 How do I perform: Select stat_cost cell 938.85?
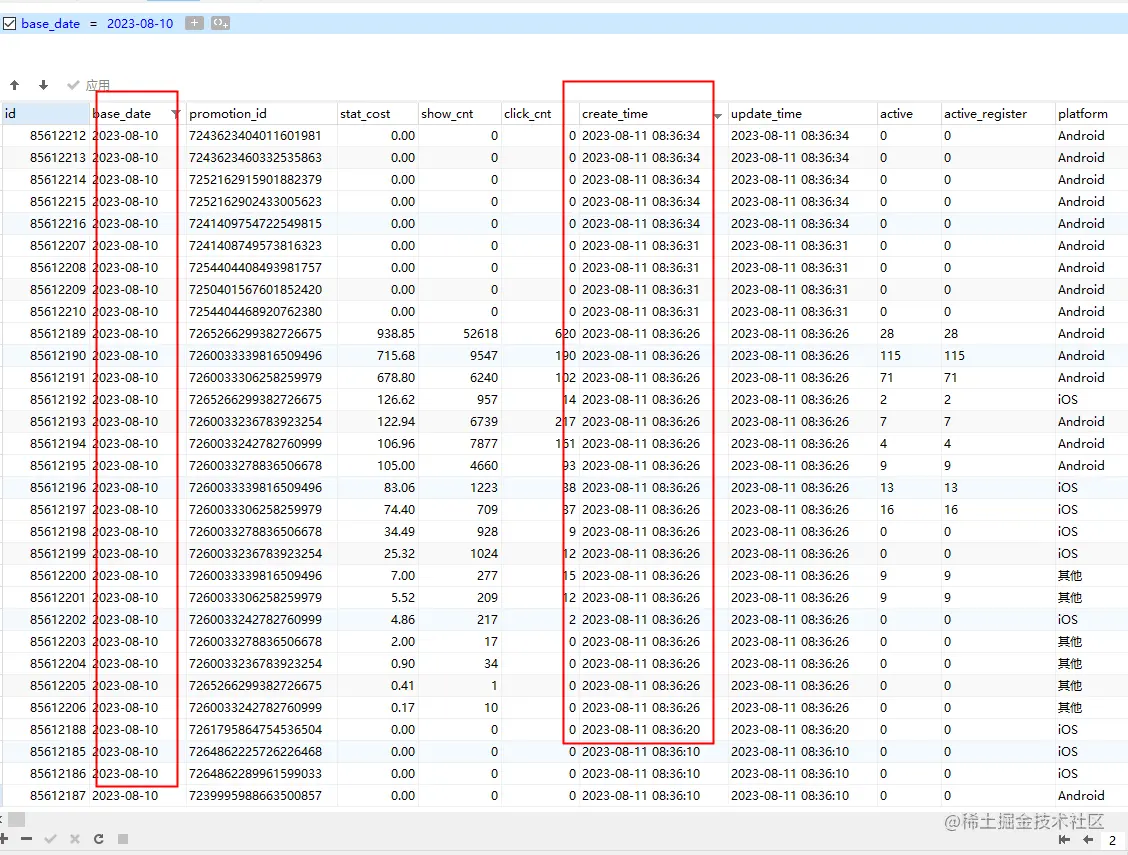coord(378,334)
